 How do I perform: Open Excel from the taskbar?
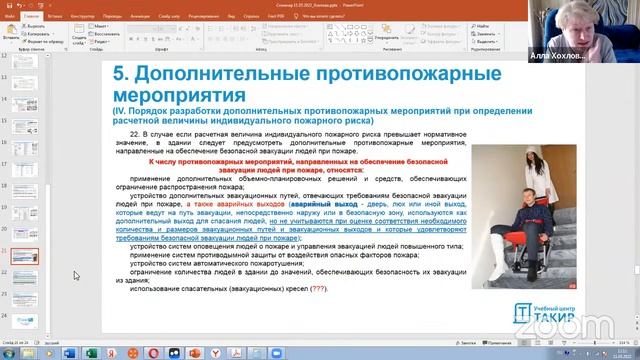tap(91, 353)
